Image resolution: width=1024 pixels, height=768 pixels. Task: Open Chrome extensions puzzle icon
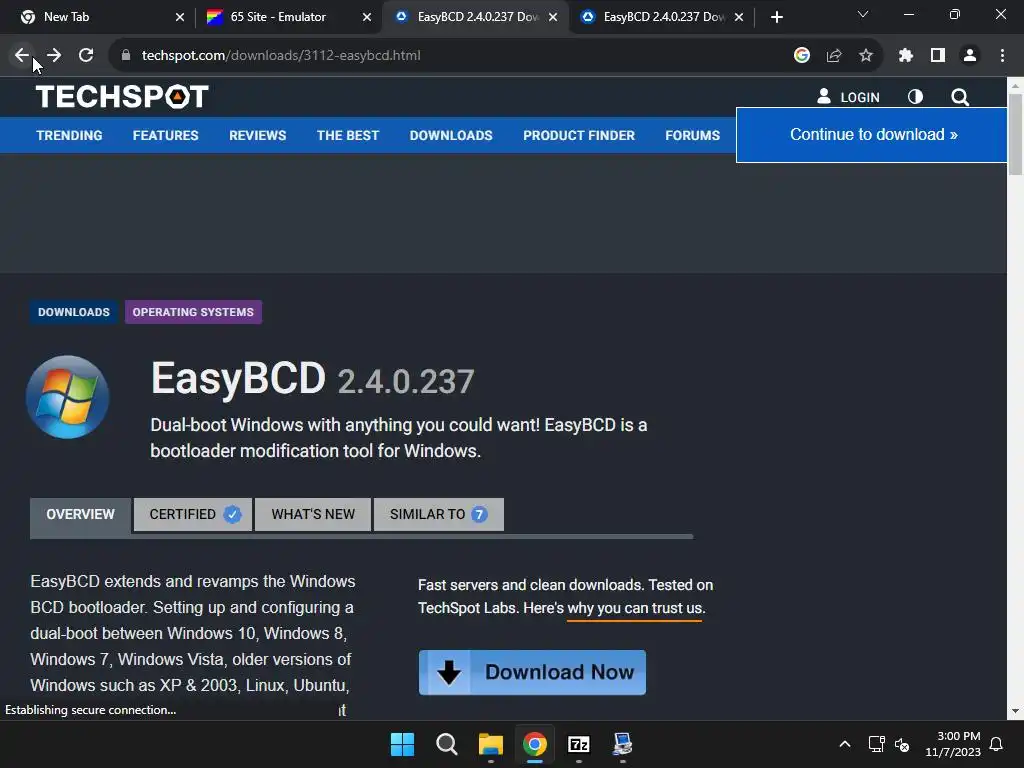(905, 56)
